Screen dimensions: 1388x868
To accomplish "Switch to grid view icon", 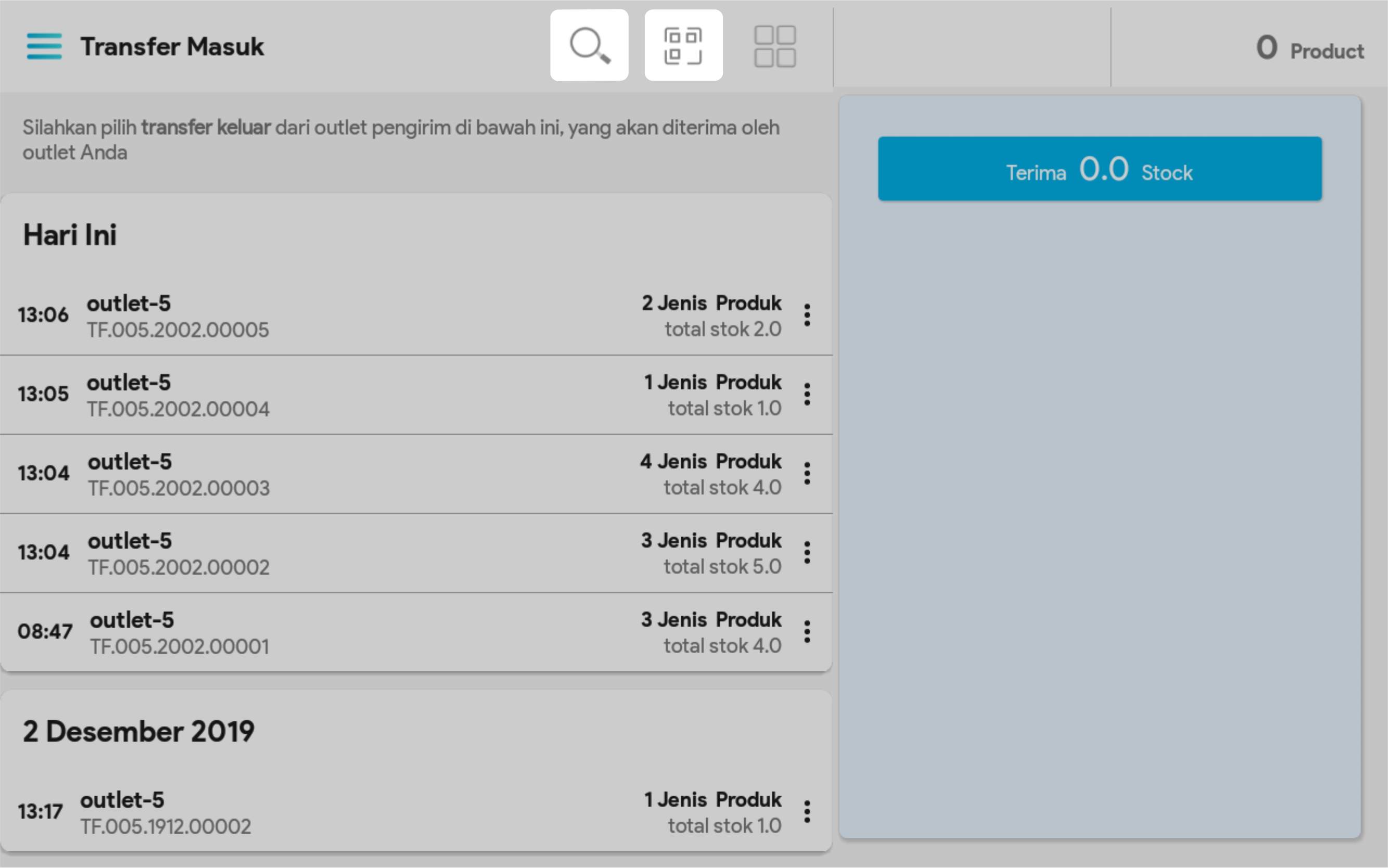I will [774, 46].
